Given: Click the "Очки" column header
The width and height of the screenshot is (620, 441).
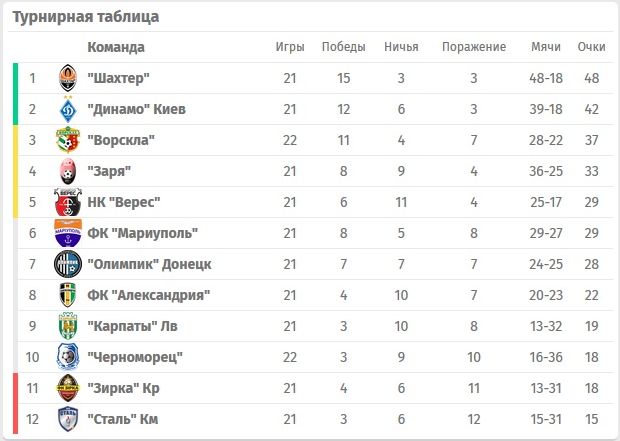Looking at the screenshot, I should point(591,47).
